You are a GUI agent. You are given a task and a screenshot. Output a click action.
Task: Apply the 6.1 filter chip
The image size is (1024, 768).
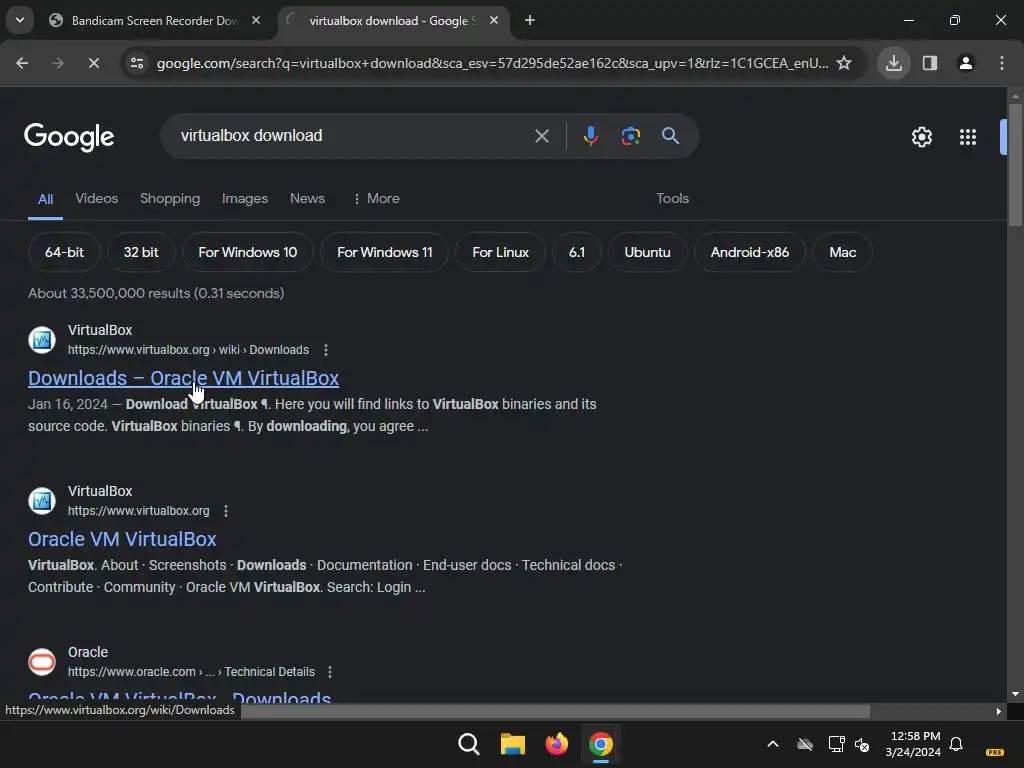pos(577,252)
